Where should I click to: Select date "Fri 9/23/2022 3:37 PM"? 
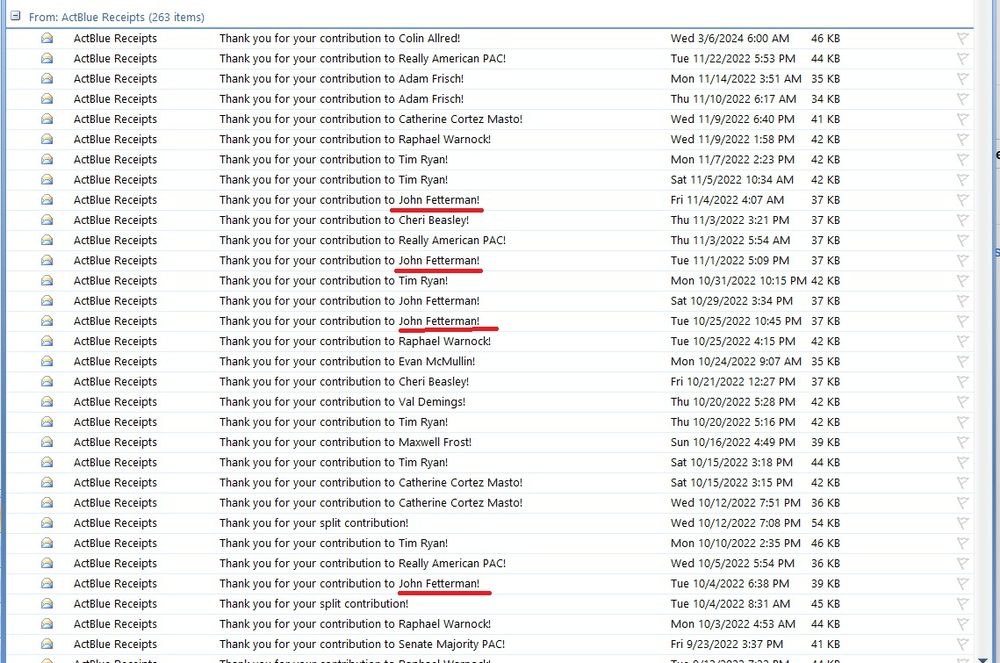pos(726,644)
